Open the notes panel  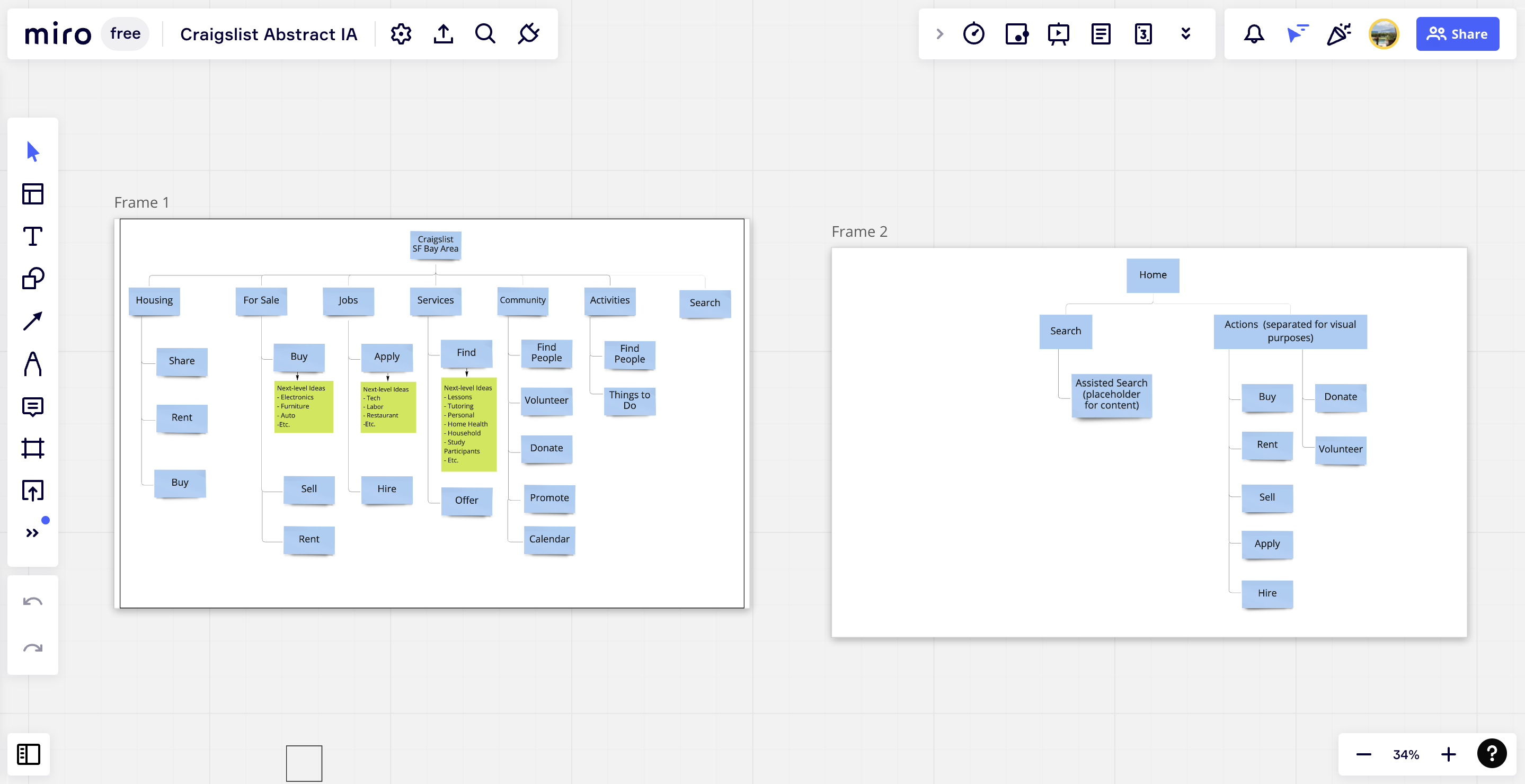click(1101, 34)
